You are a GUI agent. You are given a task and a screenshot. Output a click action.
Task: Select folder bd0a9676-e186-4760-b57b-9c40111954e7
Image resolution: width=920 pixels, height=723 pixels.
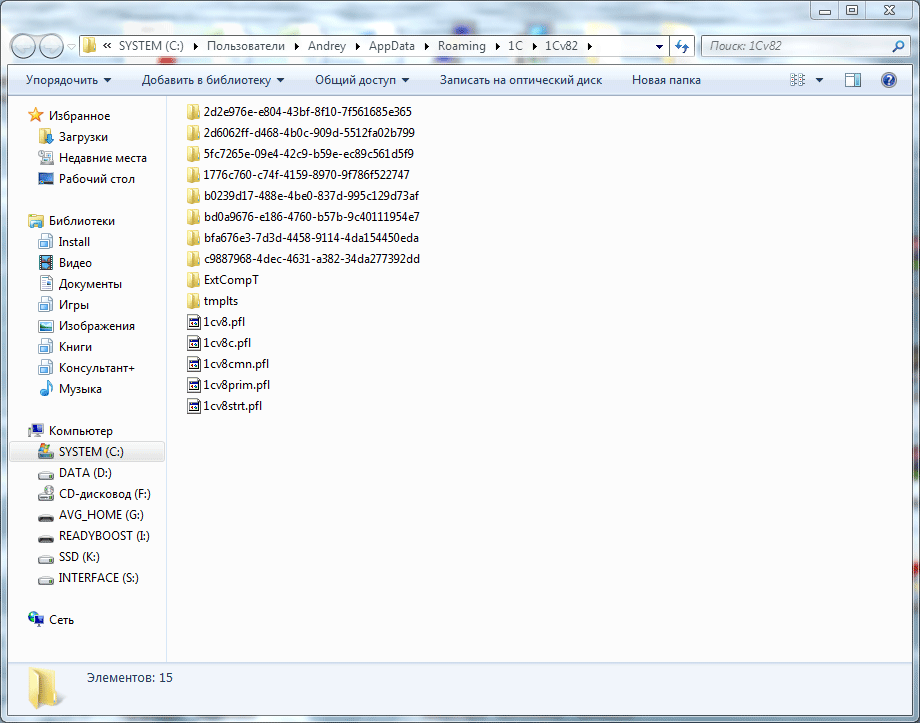(x=303, y=217)
